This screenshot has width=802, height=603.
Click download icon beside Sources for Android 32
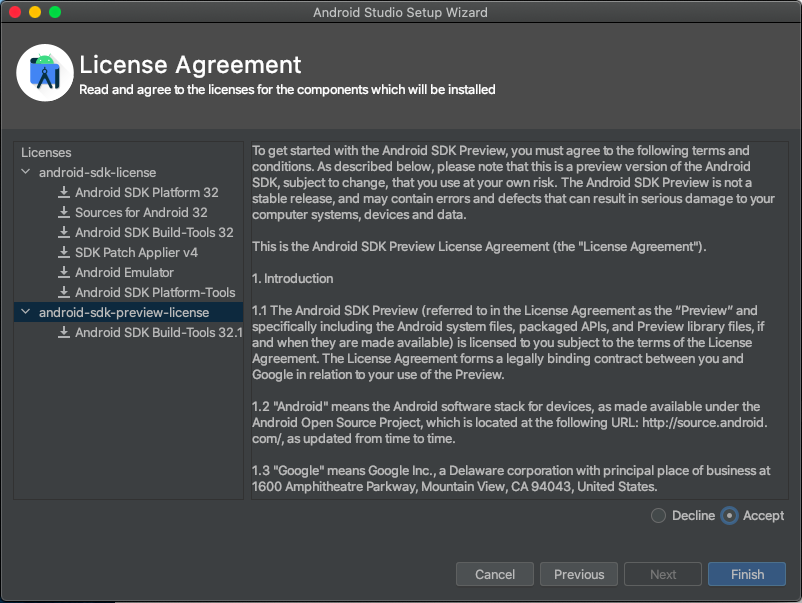pos(64,212)
